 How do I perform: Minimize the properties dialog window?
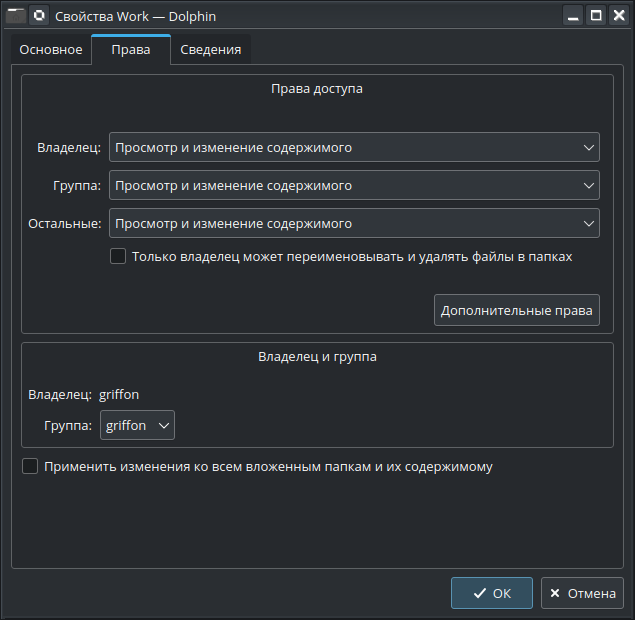click(x=573, y=16)
